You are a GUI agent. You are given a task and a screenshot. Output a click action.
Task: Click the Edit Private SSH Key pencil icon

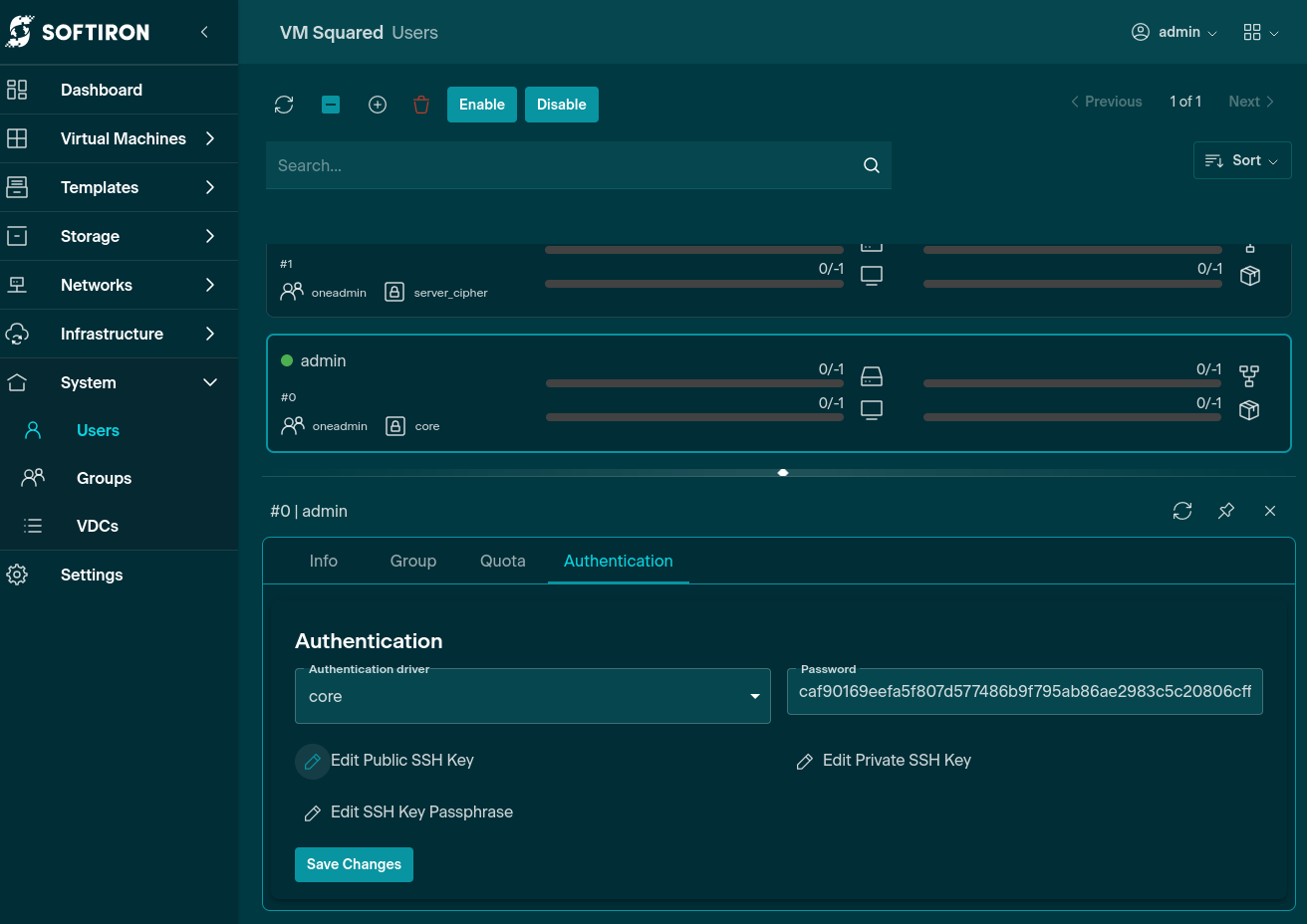[x=805, y=762]
